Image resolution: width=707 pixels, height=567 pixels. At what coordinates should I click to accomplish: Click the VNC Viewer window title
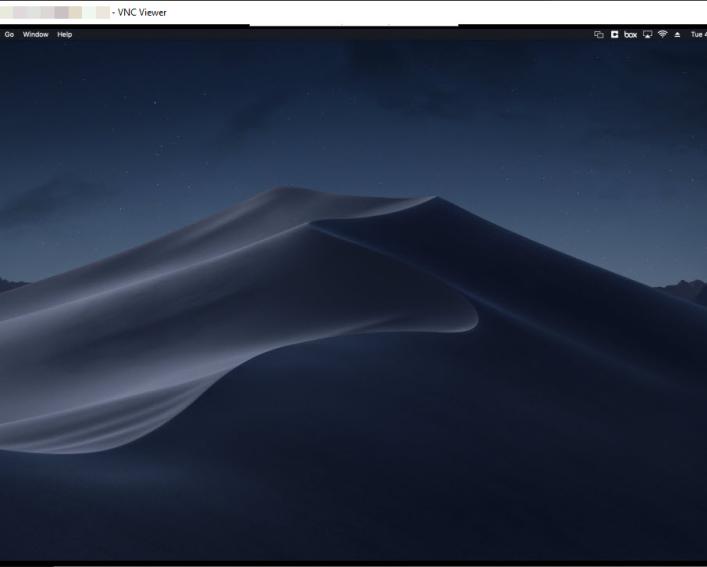(142, 13)
